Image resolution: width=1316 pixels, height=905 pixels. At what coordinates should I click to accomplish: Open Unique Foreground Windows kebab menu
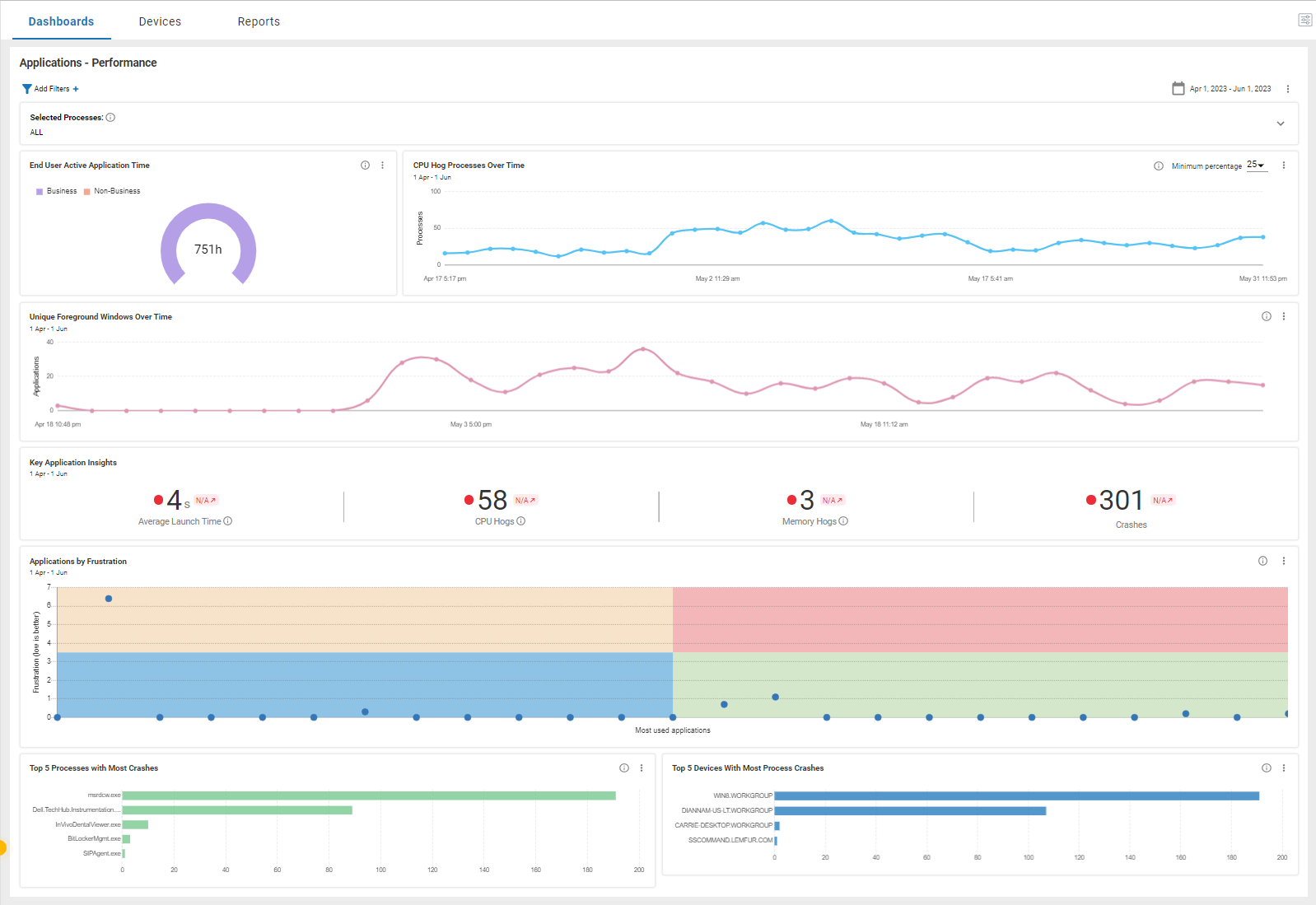[1283, 316]
